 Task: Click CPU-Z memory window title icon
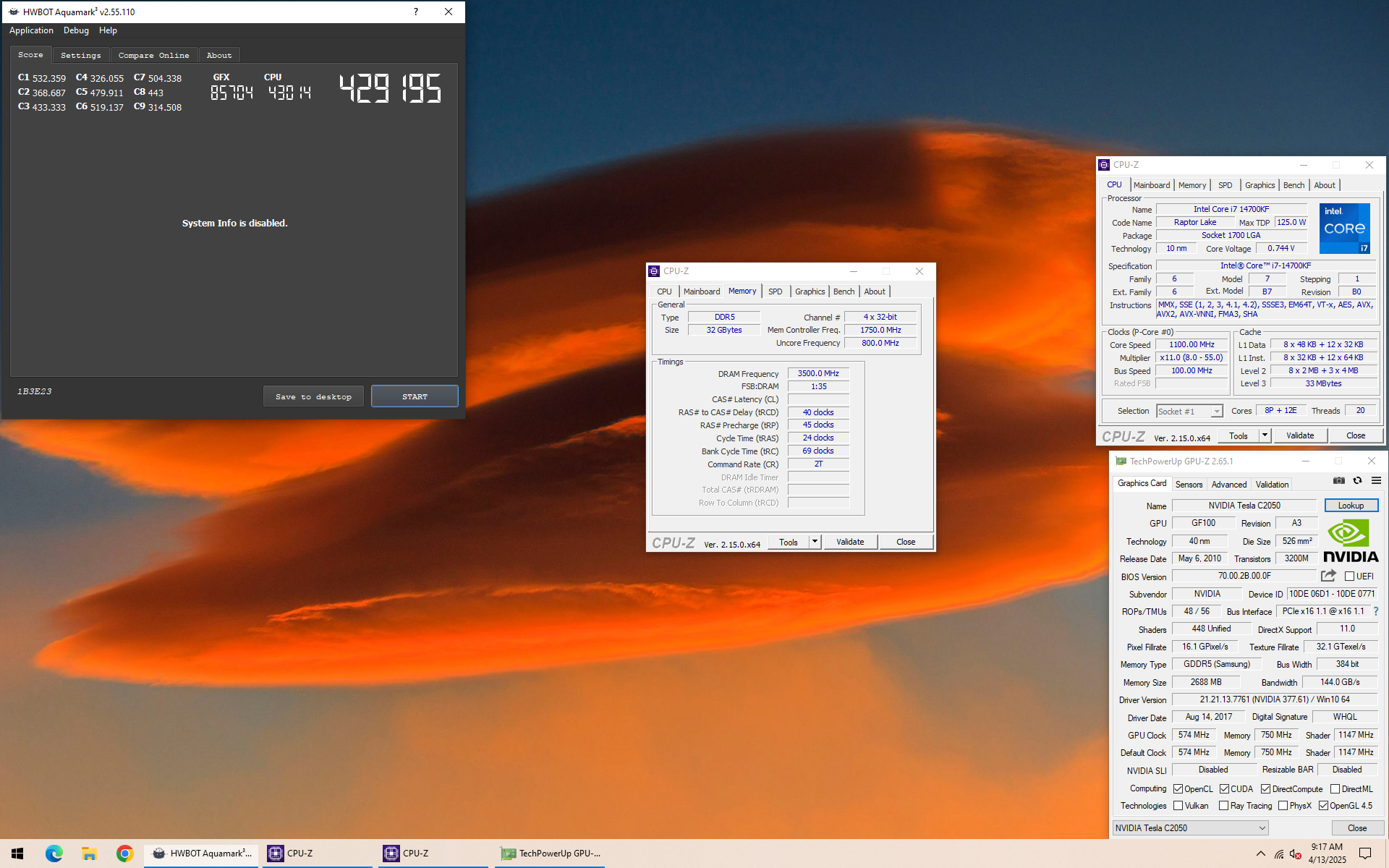pos(654,271)
